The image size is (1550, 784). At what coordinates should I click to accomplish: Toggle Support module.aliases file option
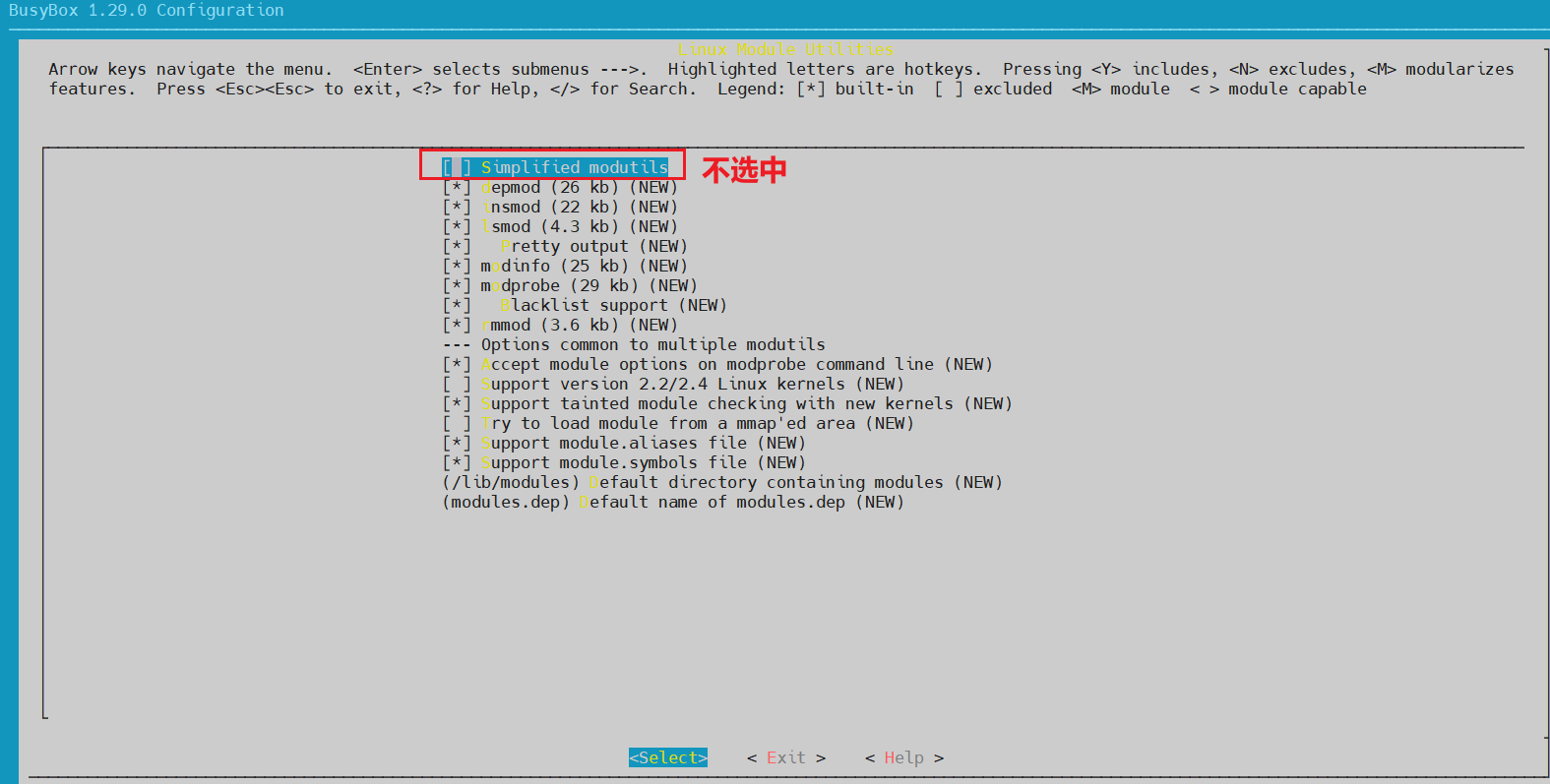(x=624, y=443)
